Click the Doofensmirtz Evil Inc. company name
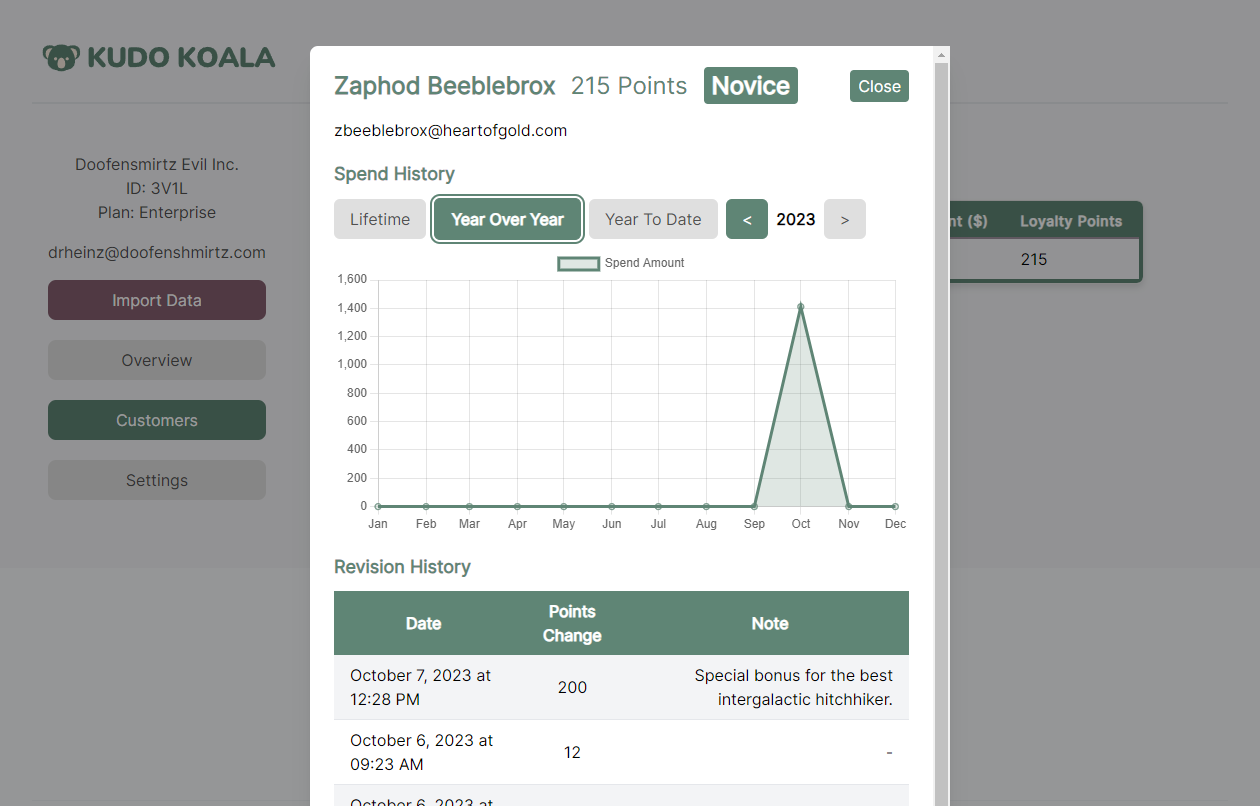The height and width of the screenshot is (806, 1260). tap(157, 164)
